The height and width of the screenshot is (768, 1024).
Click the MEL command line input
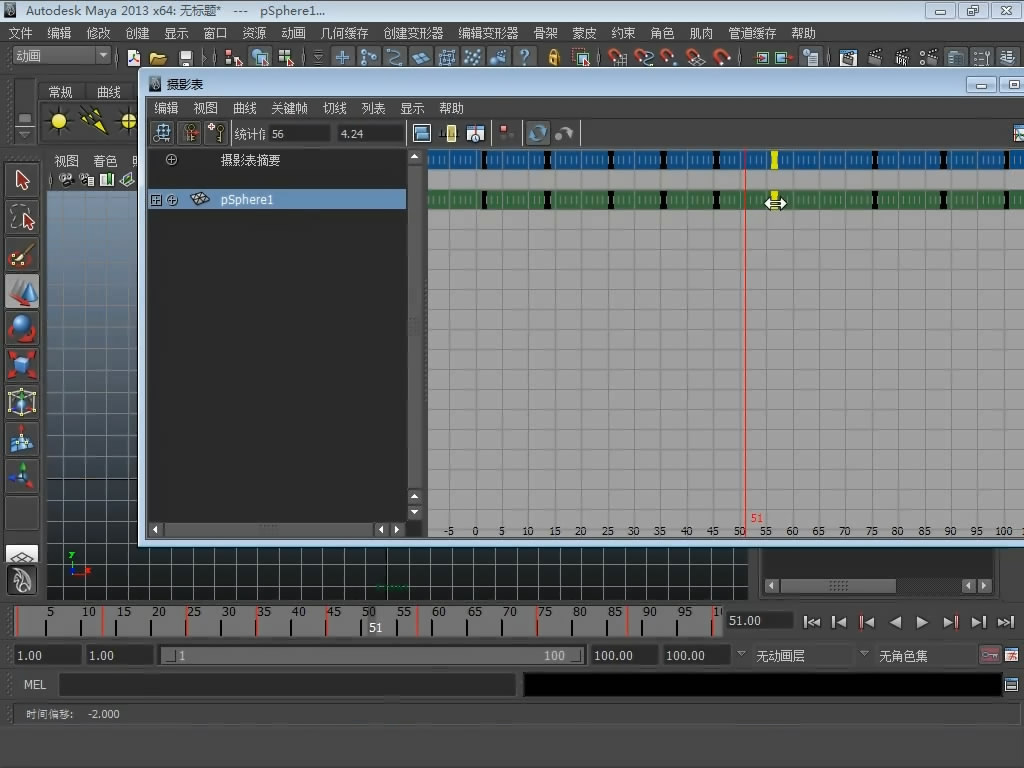pos(287,685)
